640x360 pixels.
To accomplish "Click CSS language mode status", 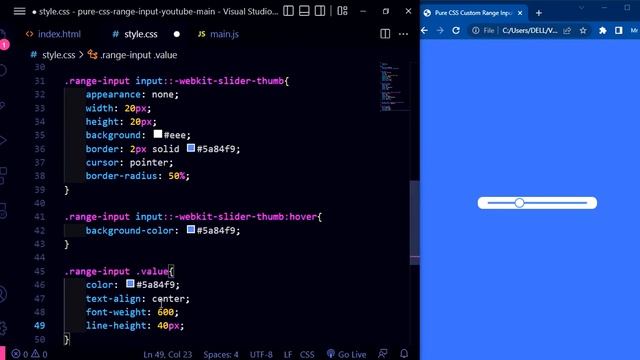I will coord(307,354).
